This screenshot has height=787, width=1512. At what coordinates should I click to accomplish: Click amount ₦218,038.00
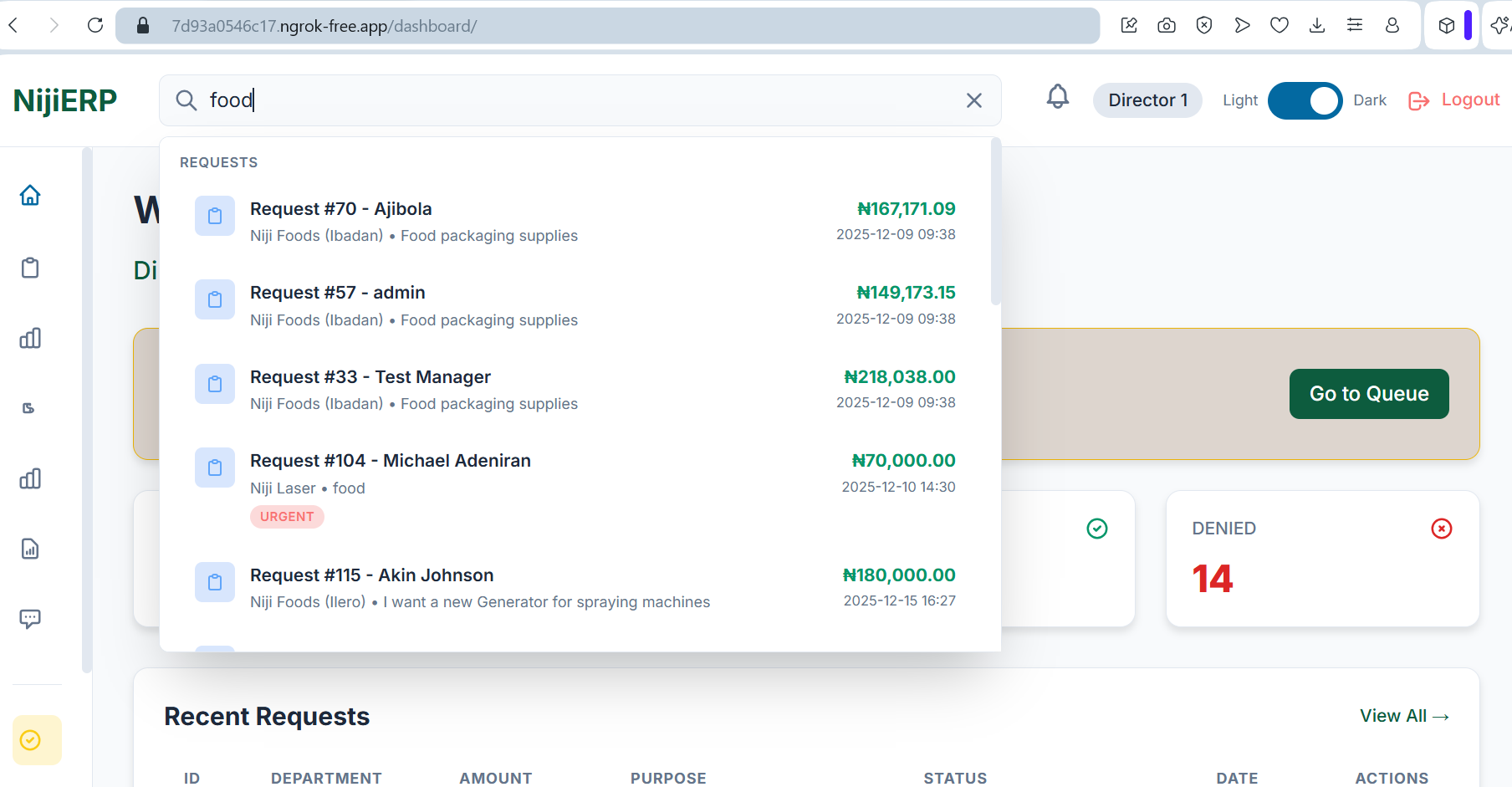point(900,377)
